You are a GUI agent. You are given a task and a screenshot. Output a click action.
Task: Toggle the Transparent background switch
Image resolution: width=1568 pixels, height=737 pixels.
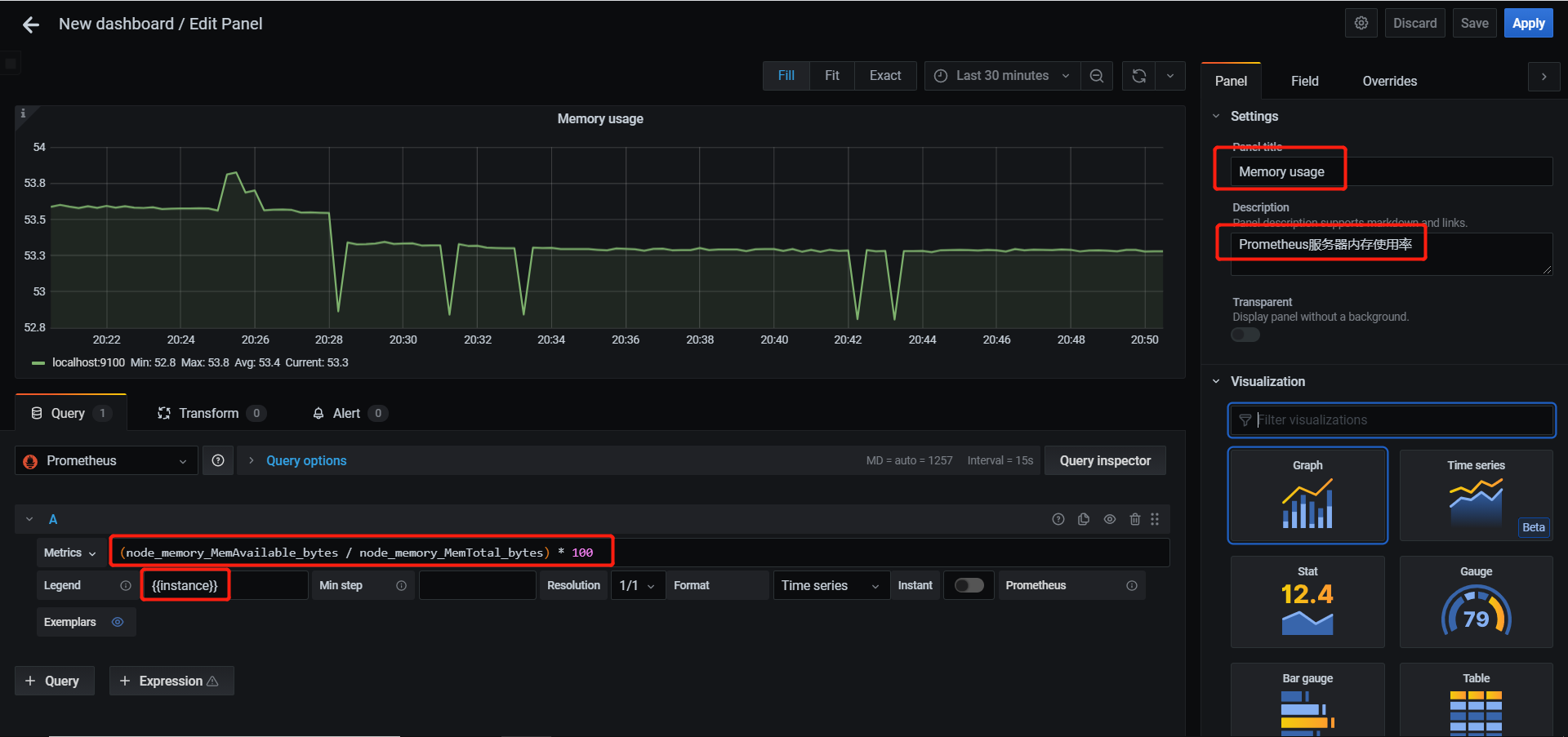[1245, 335]
